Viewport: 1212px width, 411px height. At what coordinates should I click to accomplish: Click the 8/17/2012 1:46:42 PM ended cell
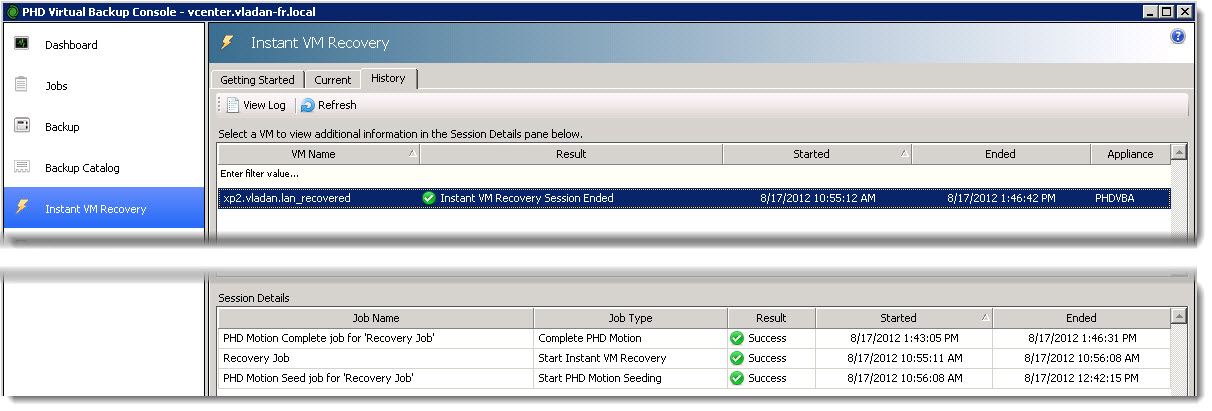tap(1001, 198)
